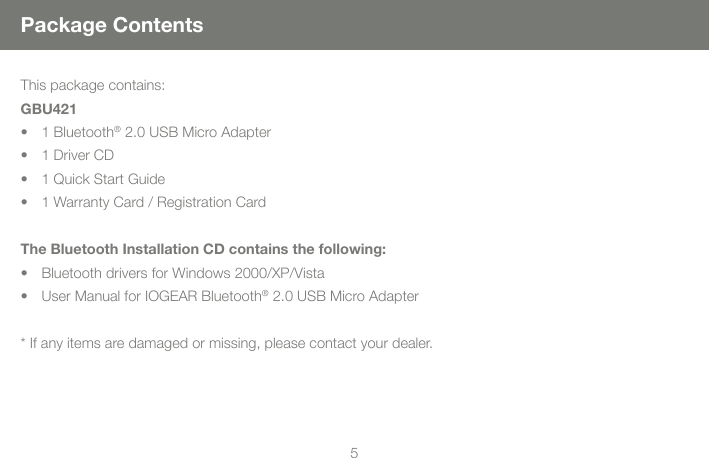Click the "Package Contents" page heading

(112, 25)
